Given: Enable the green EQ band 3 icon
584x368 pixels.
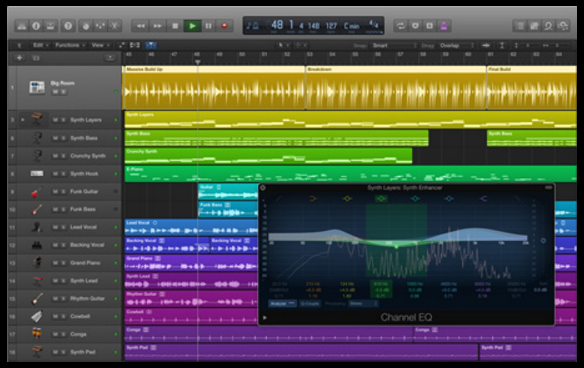Looking at the screenshot, I should [x=381, y=199].
